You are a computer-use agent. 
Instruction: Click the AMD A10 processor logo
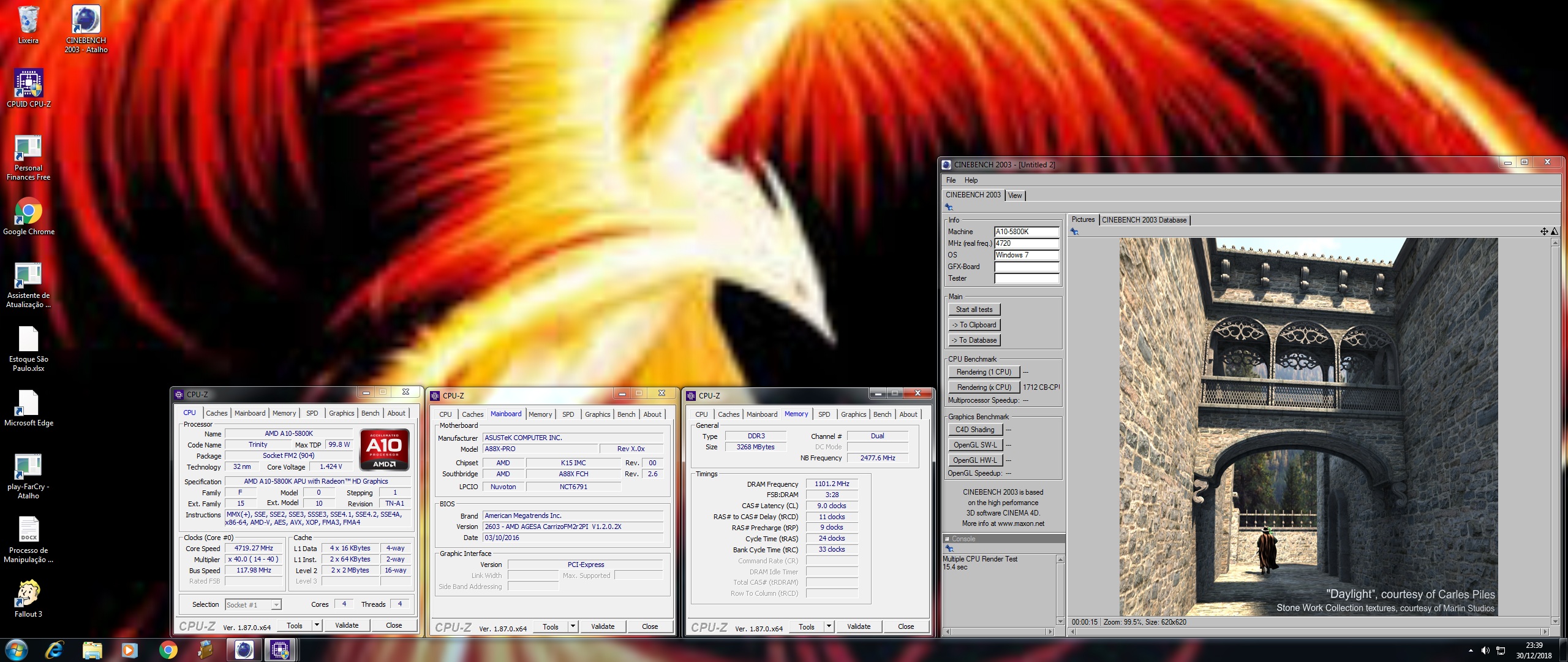385,450
